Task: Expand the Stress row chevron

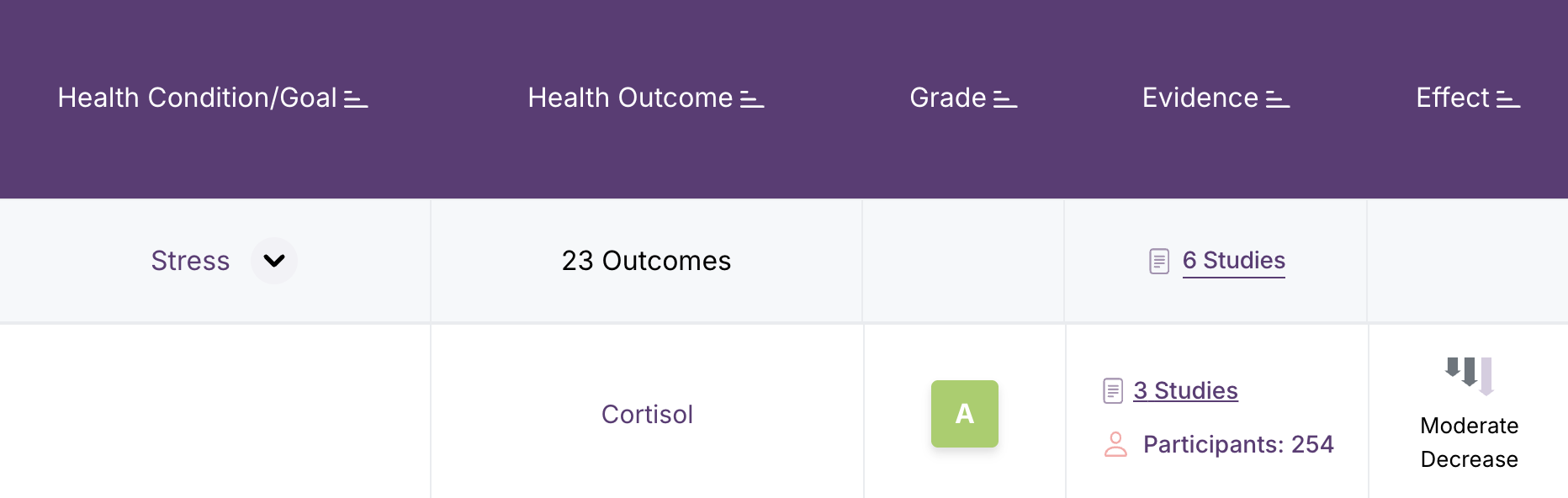Action: click(x=274, y=261)
